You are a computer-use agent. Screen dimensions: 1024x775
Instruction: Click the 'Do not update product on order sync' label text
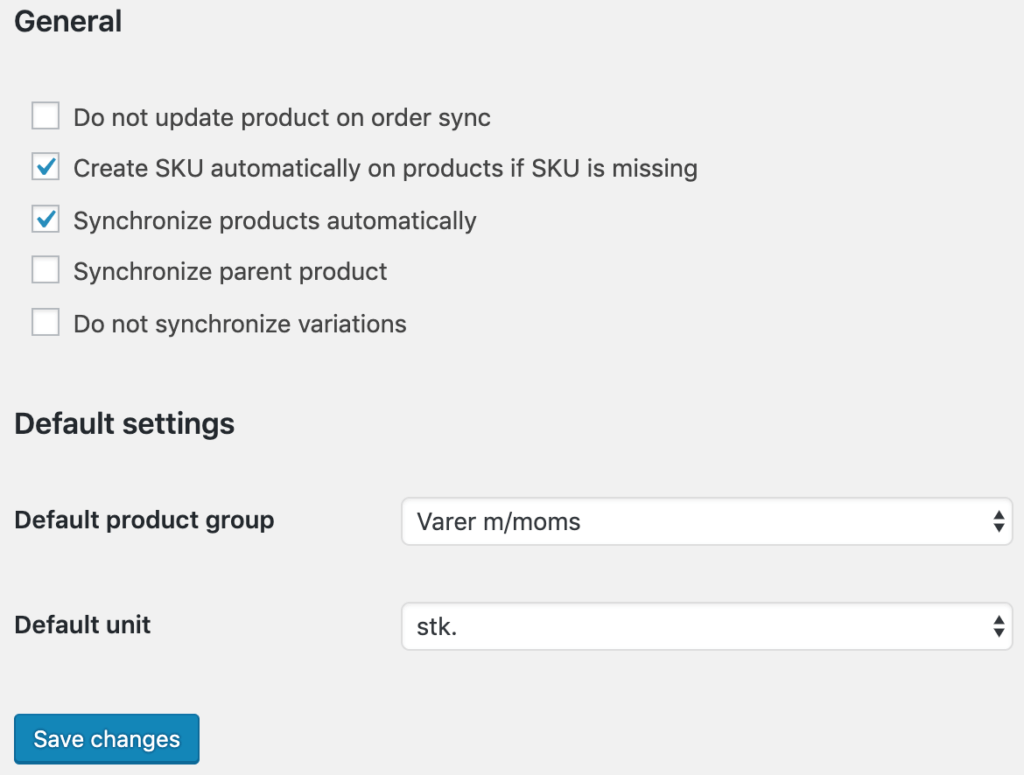click(281, 118)
